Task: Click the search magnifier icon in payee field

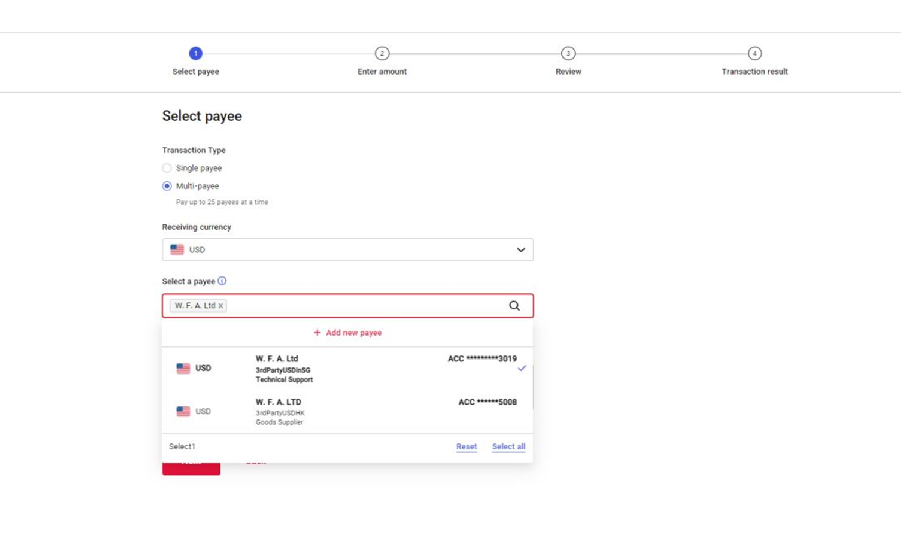Action: click(x=514, y=306)
